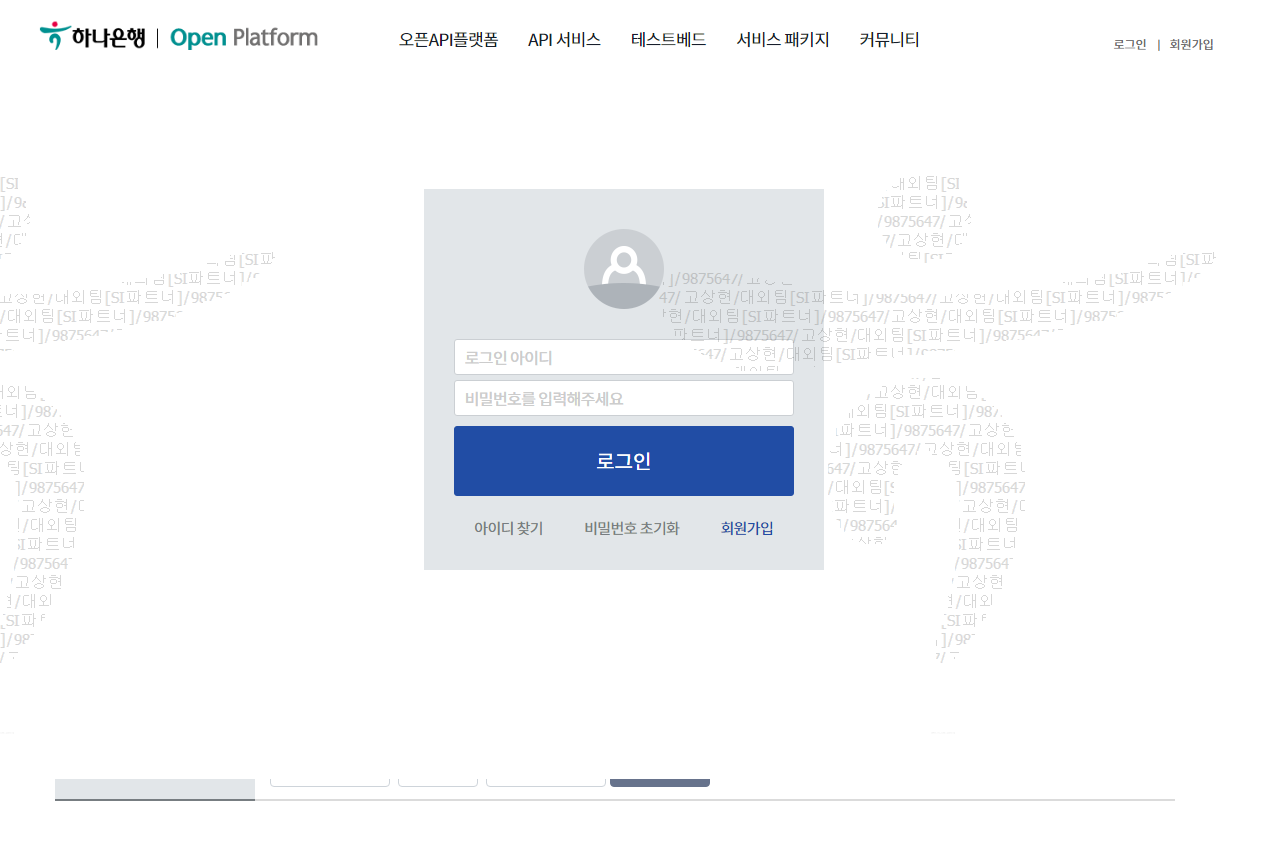Click the password input field
This screenshot has width=1261, height=849.
click(623, 397)
